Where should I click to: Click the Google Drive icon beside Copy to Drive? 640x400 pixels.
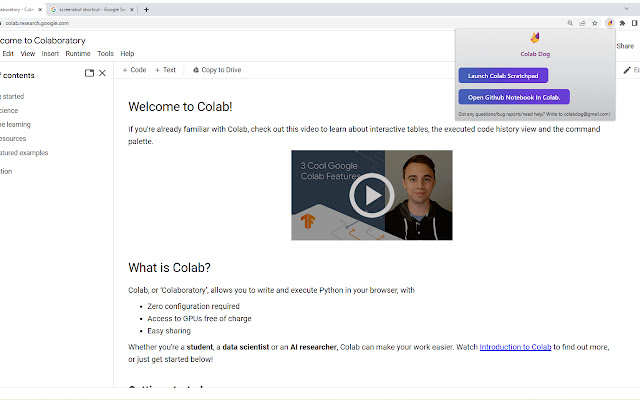coord(196,70)
